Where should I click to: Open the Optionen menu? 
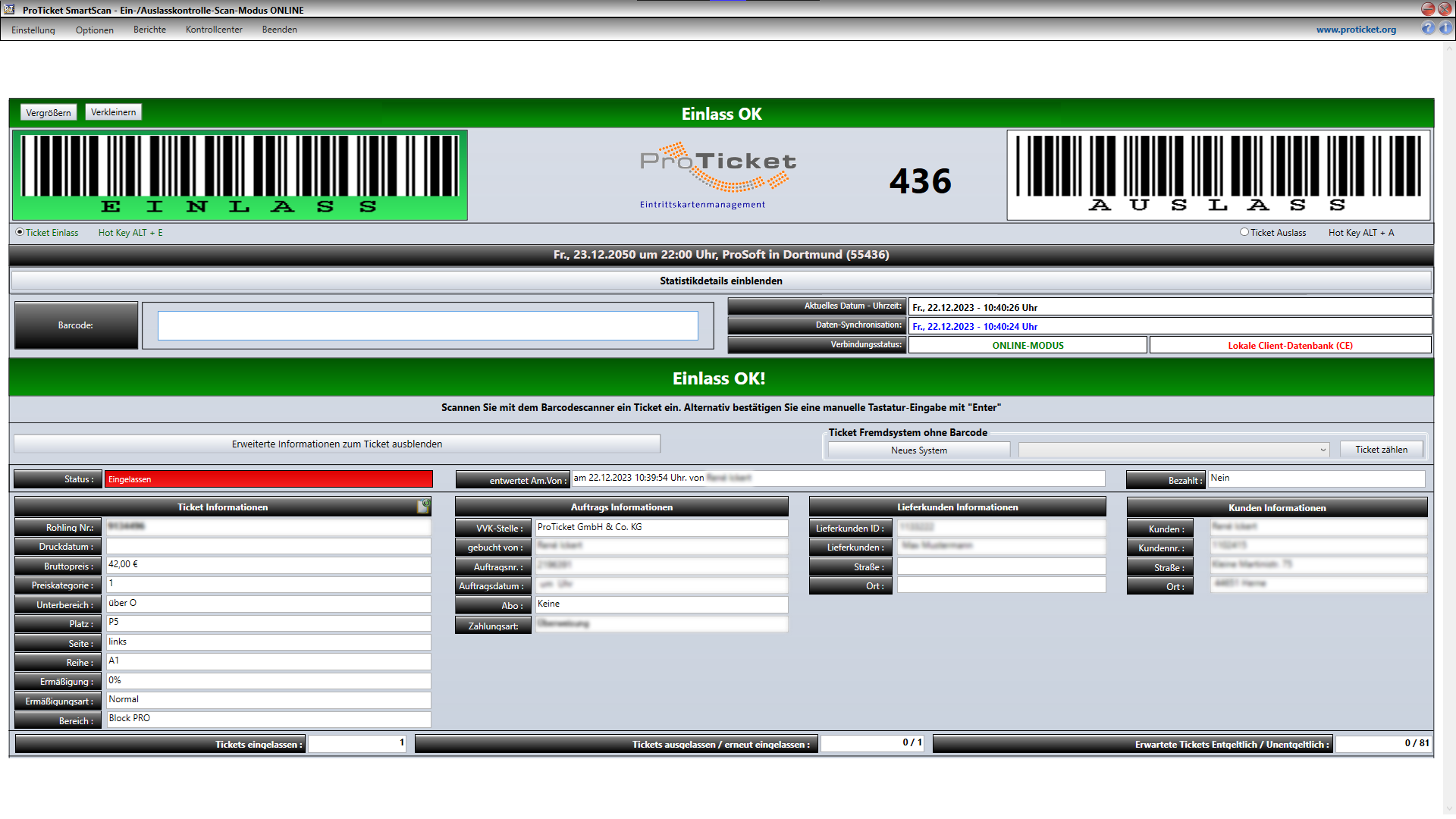(x=95, y=30)
